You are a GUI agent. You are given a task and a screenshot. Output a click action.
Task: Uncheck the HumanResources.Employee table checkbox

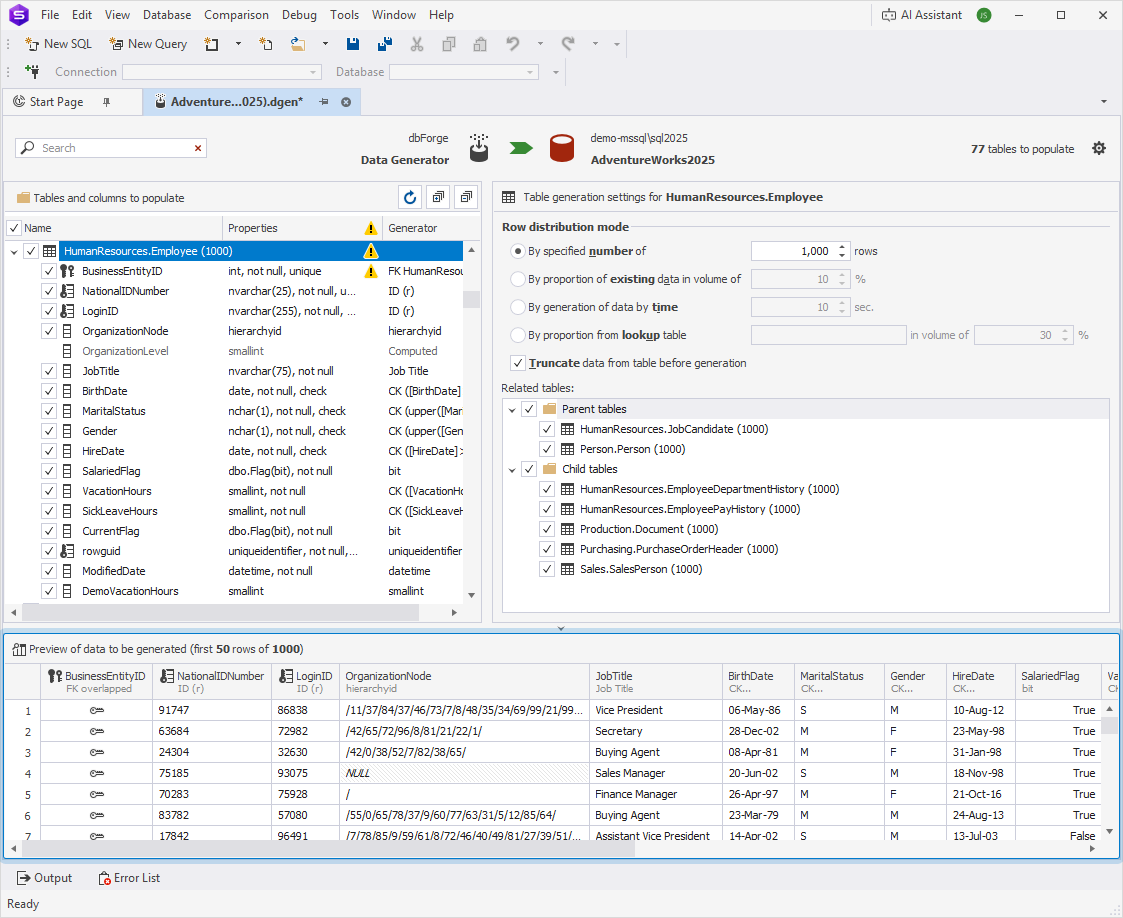click(x=31, y=251)
